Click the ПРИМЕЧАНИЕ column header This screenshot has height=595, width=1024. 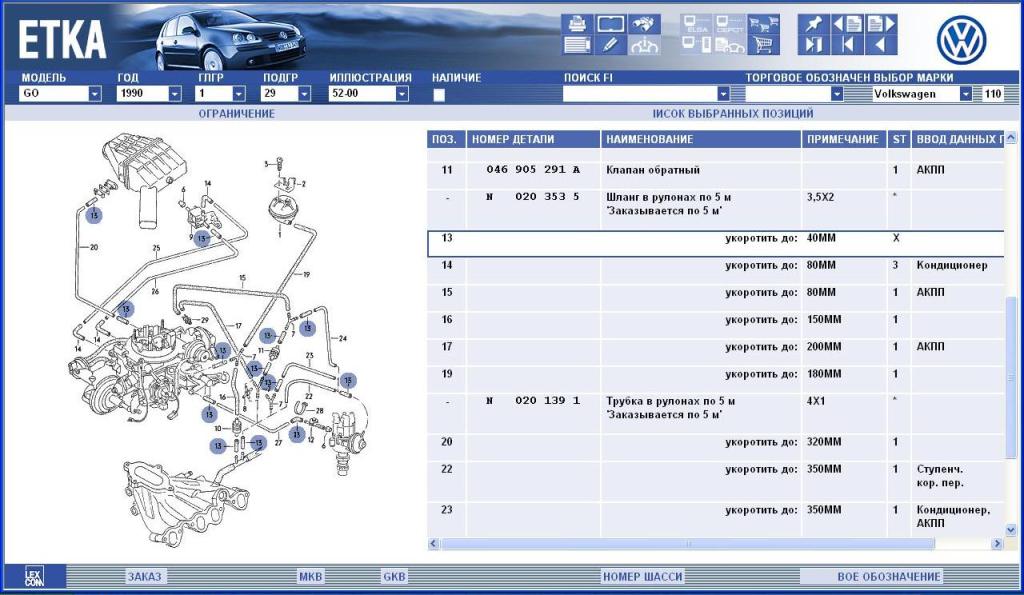pos(843,139)
